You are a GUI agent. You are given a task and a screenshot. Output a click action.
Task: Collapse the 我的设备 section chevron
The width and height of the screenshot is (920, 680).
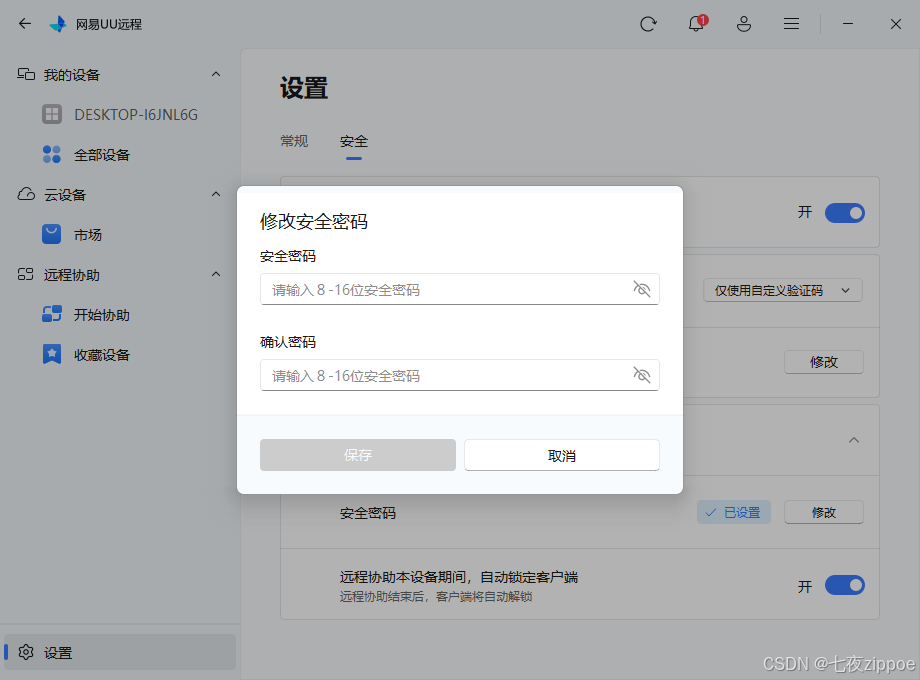tap(216, 74)
